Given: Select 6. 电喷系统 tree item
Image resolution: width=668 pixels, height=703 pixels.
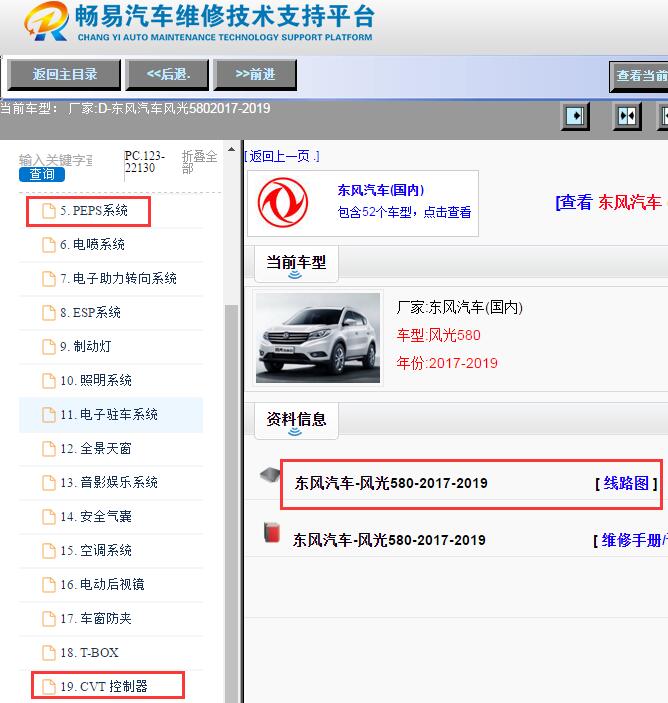Looking at the screenshot, I should pos(92,245).
